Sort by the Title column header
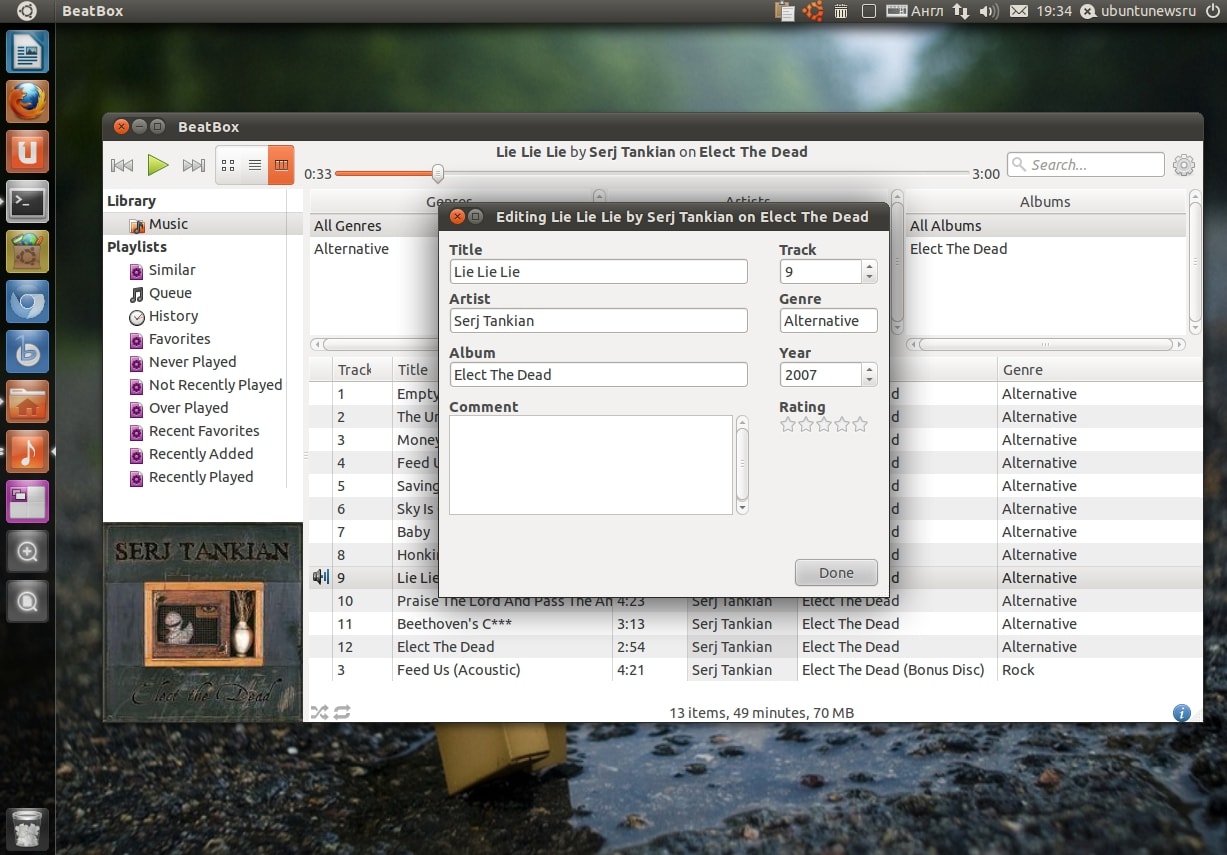The image size is (1227, 855). pyautogui.click(x=415, y=370)
